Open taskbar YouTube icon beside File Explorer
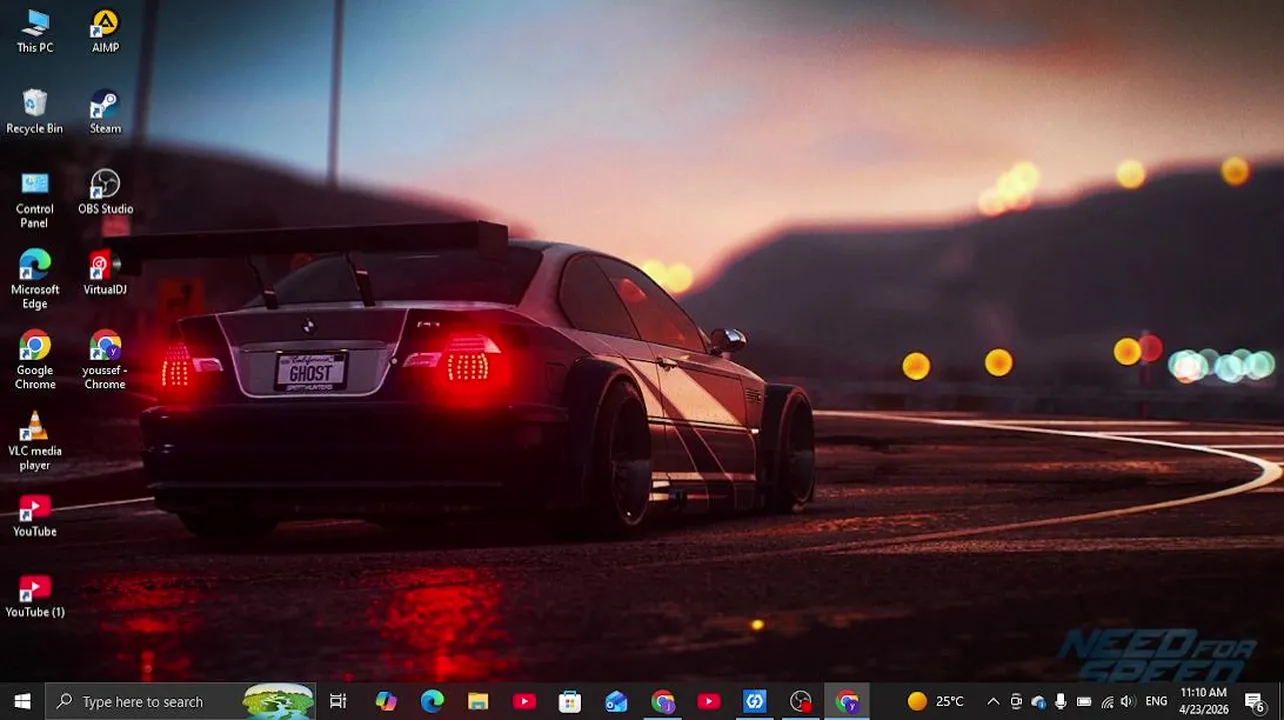 [x=524, y=701]
